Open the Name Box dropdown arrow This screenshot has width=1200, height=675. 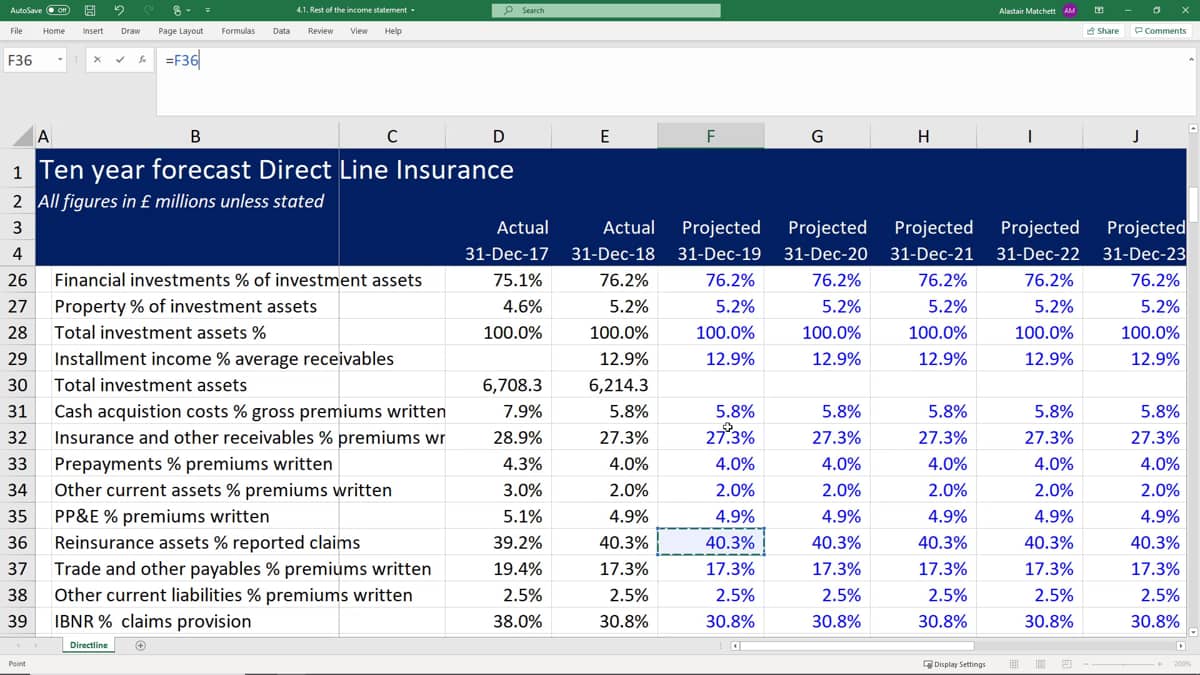pyautogui.click(x=60, y=60)
